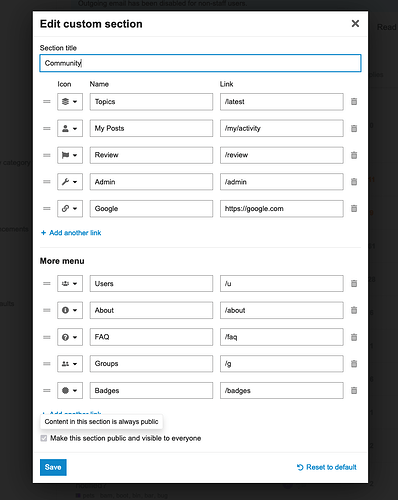Edit the /about link field
This screenshot has height=500, width=398.
pyautogui.click(x=282, y=310)
